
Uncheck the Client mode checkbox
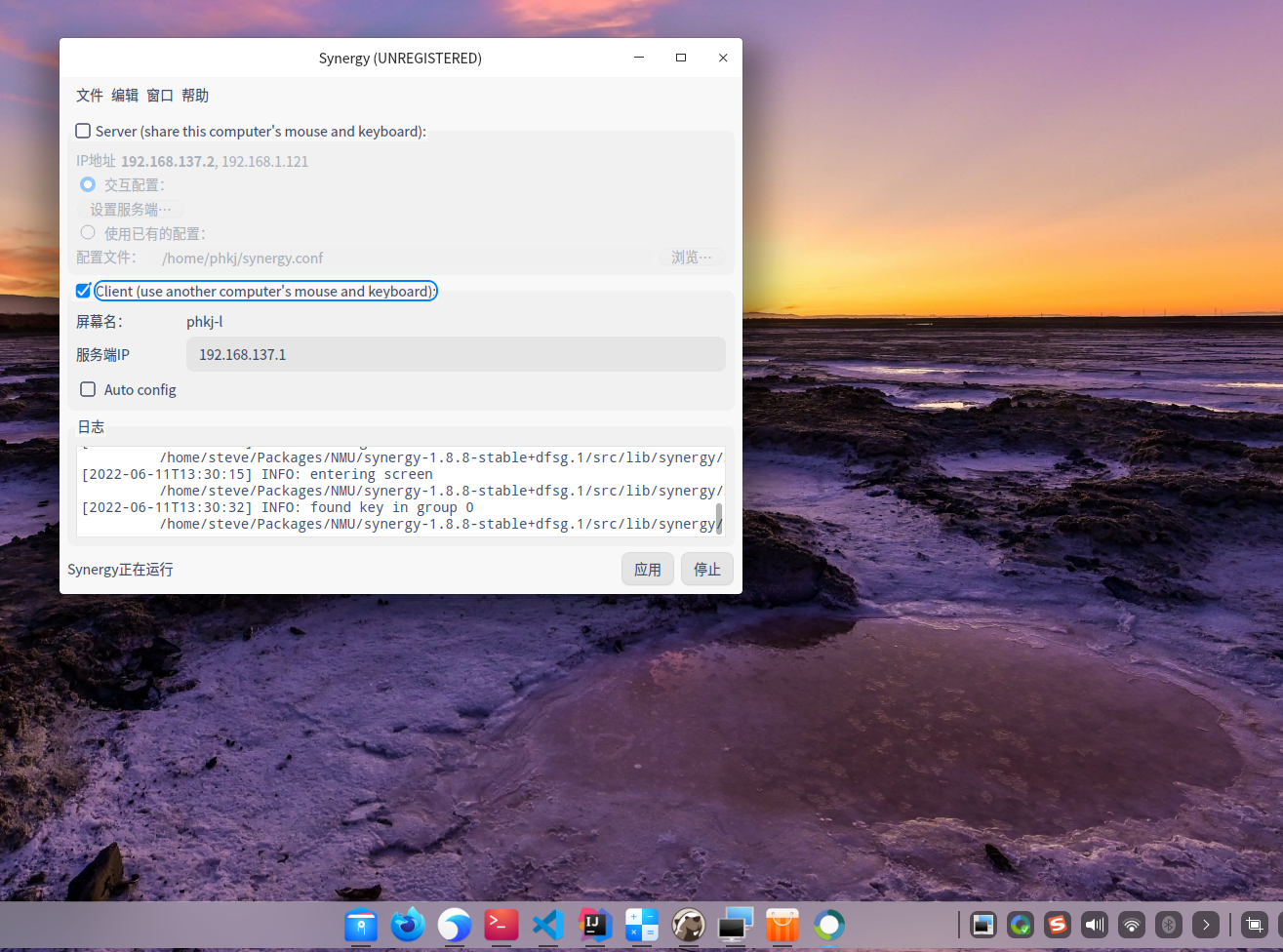pos(84,291)
